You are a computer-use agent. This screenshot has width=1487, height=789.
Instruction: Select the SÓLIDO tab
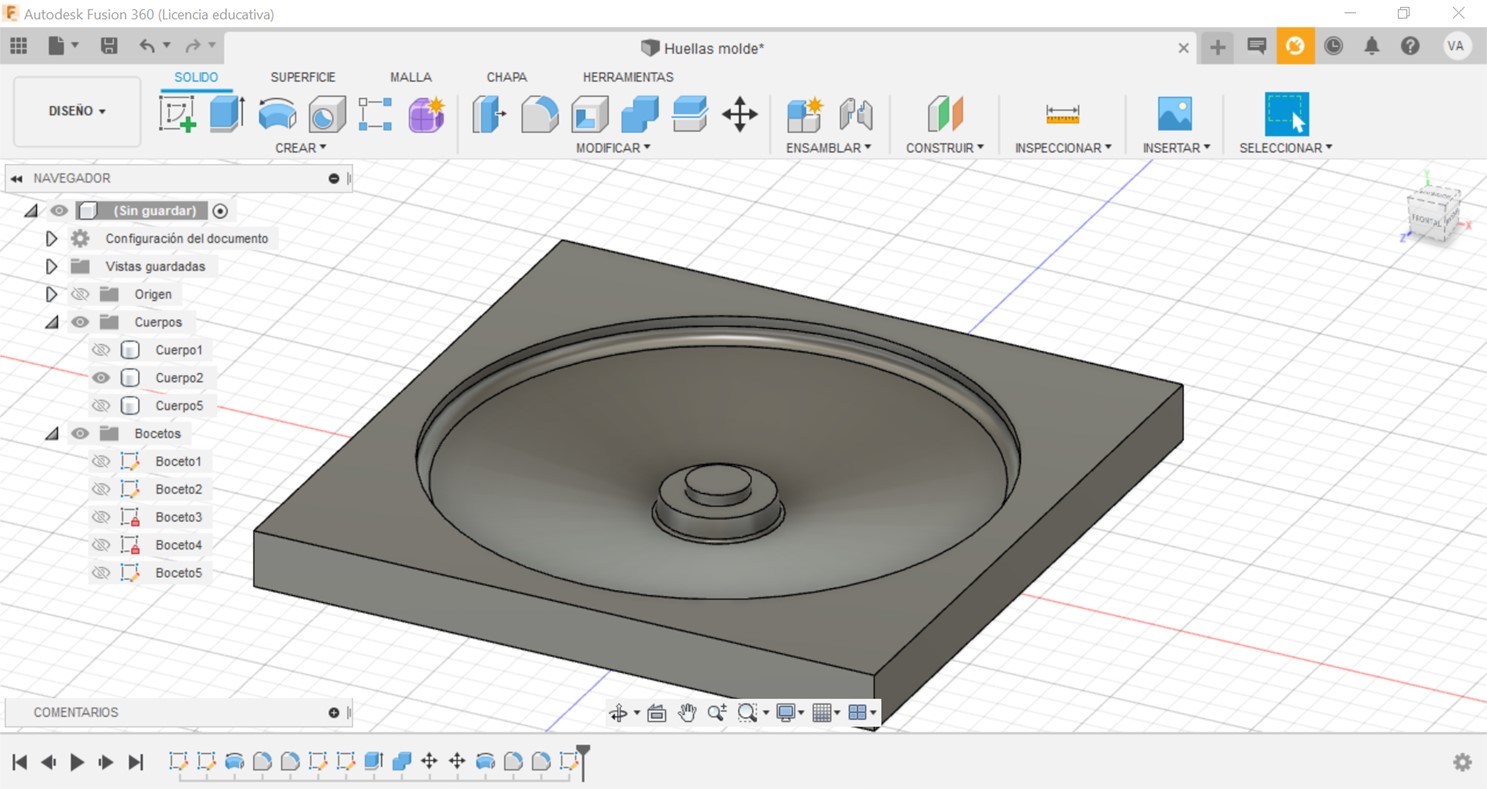[x=196, y=77]
